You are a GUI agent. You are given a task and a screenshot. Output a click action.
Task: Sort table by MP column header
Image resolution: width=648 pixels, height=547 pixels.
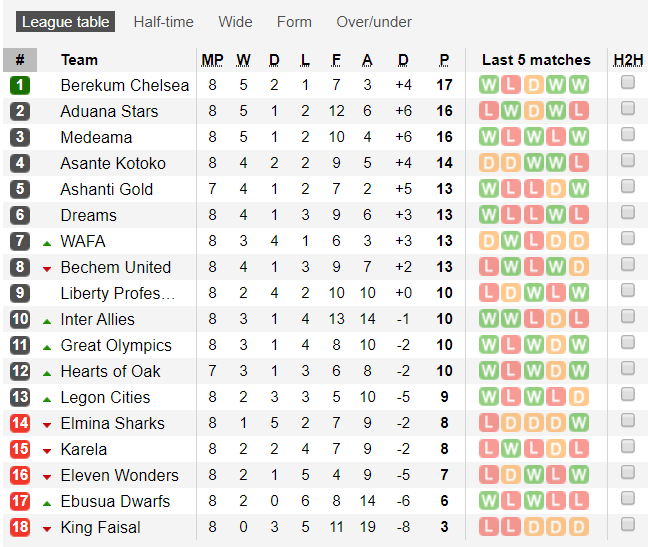[212, 60]
